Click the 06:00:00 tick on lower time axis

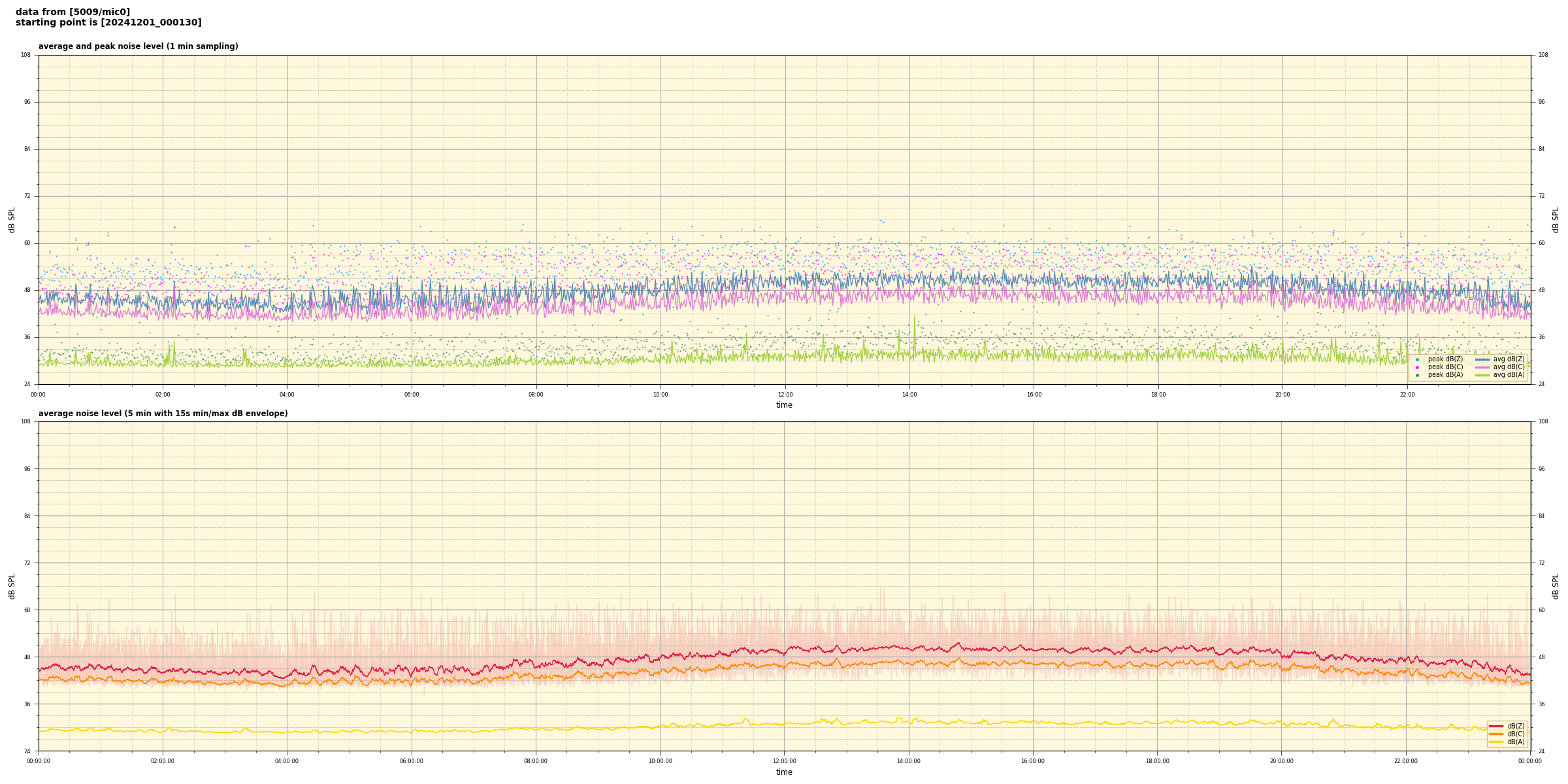pyautogui.click(x=412, y=761)
